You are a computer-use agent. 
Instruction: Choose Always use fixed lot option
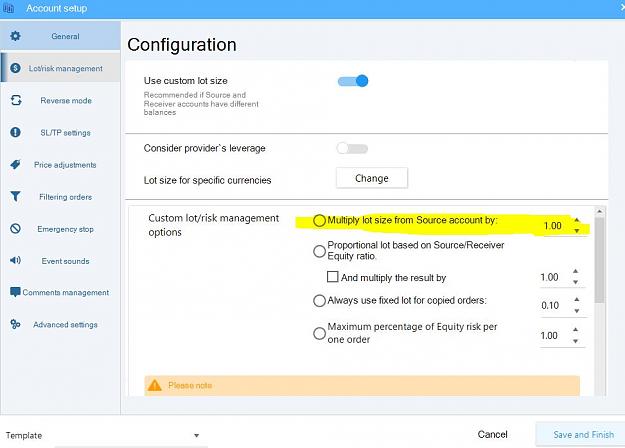click(319, 301)
